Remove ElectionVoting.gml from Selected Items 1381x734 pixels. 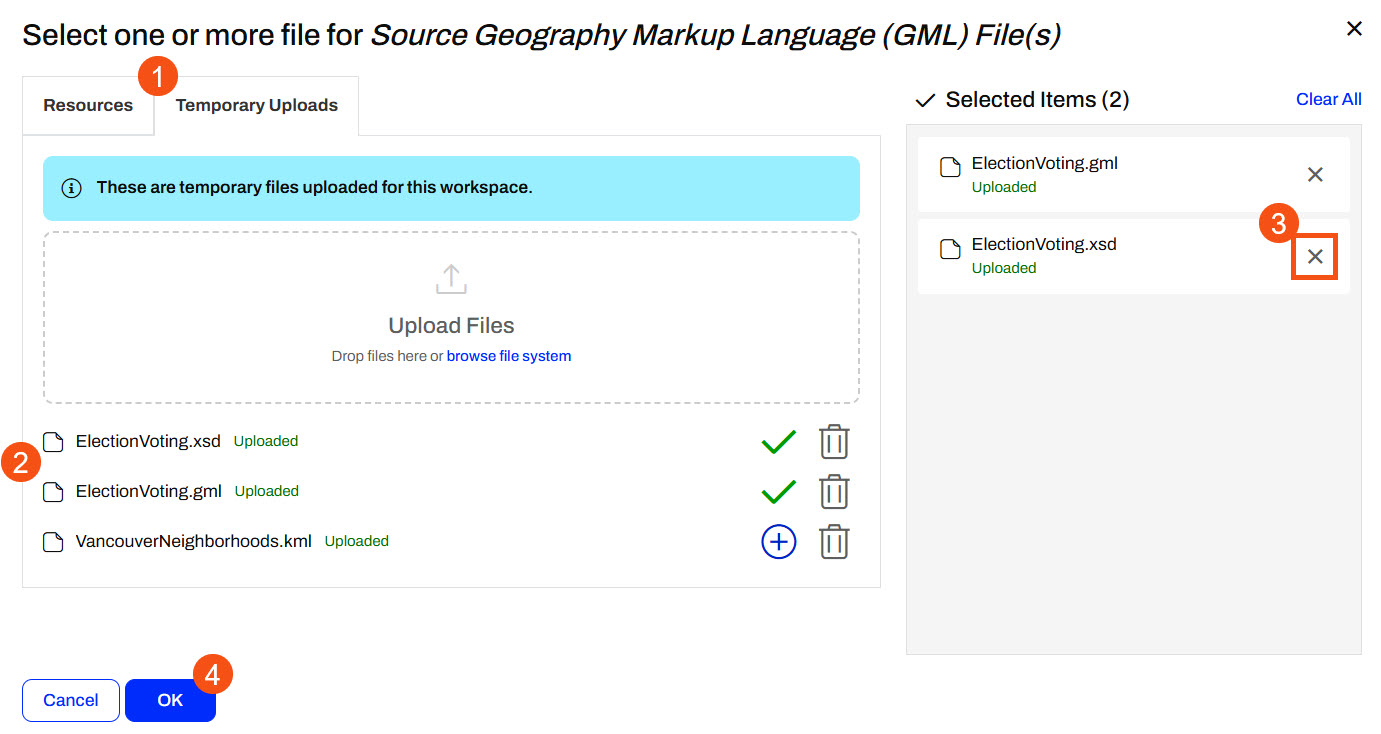tap(1315, 175)
